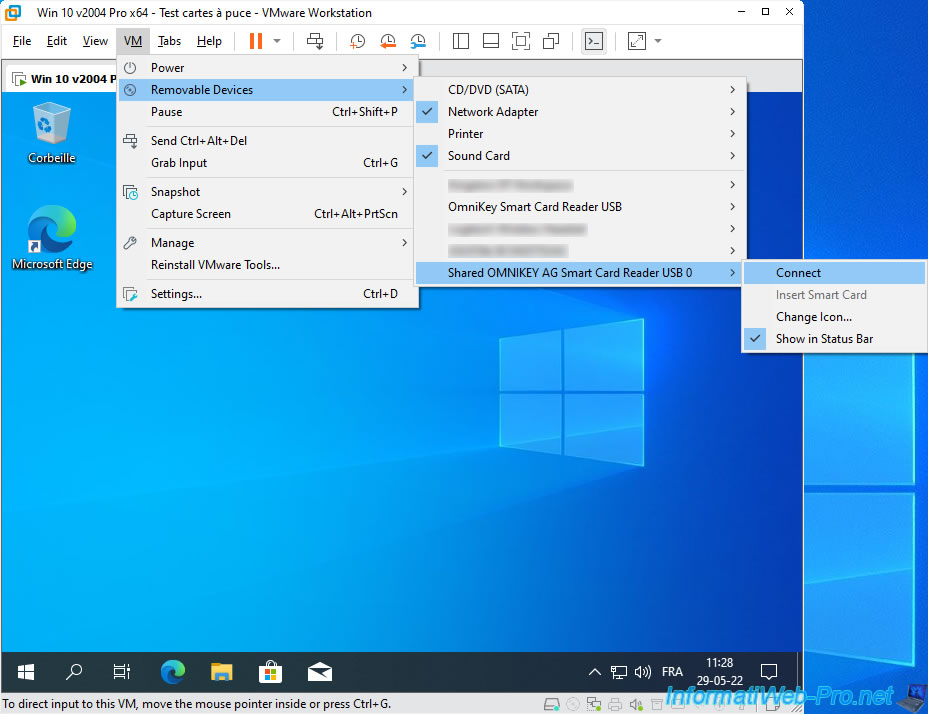The width and height of the screenshot is (928, 714).
Task: Click the VM menu in menu bar
Action: point(133,41)
